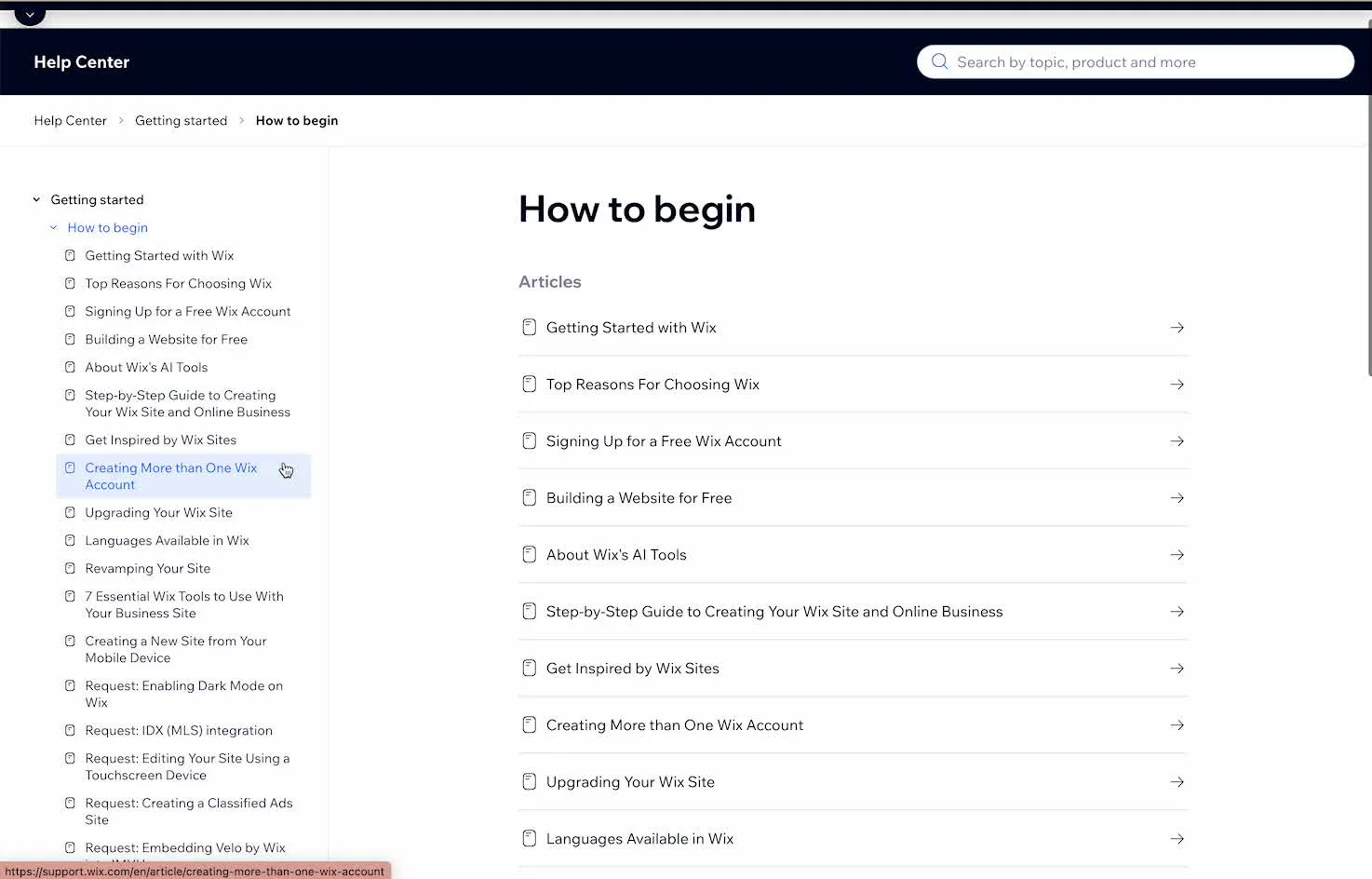This screenshot has width=1372, height=879.
Task: Click document icon on main Getting Started with Wix row
Action: [529, 328]
